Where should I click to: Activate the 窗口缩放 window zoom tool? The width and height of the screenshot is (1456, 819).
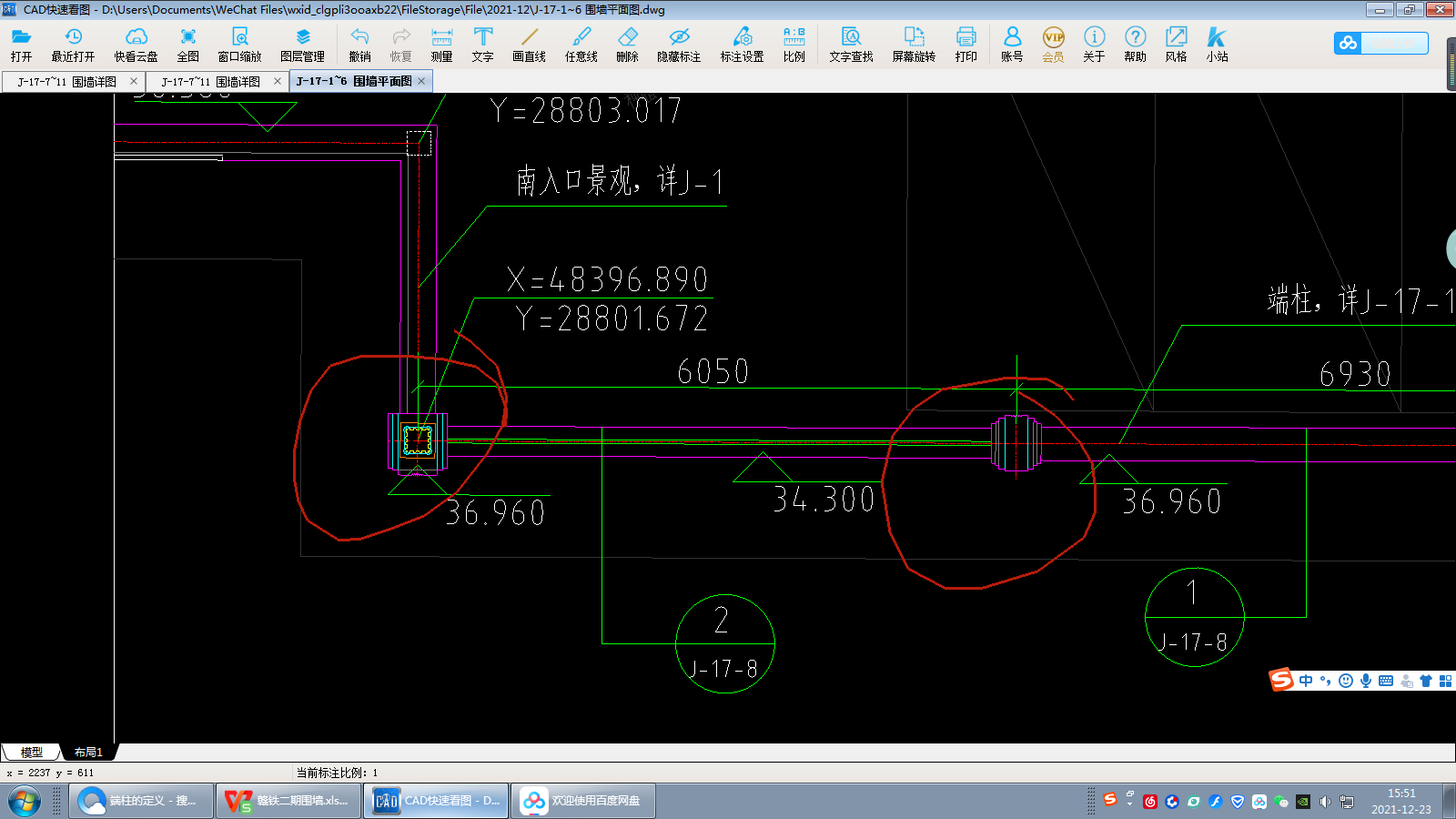[239, 45]
